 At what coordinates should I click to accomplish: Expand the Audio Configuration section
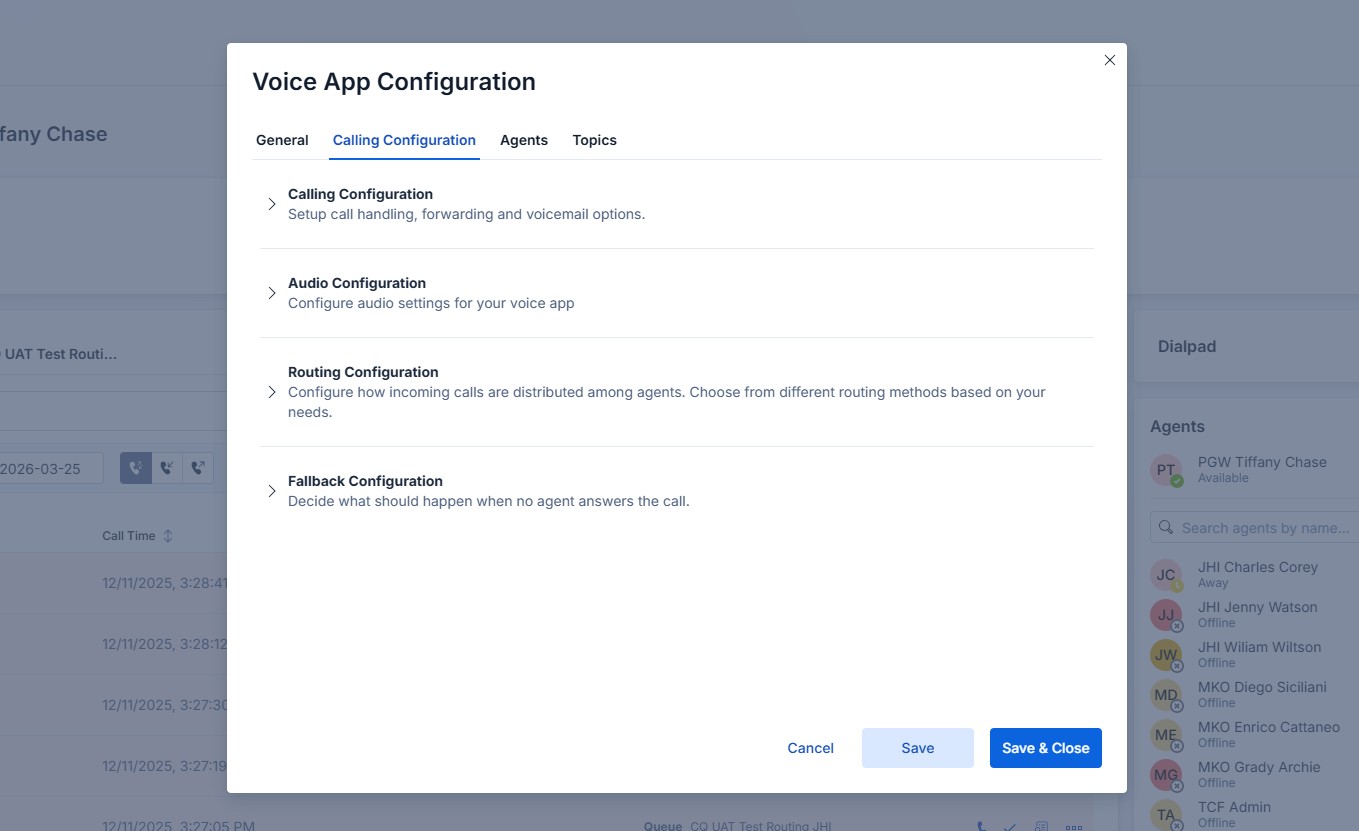coord(271,293)
